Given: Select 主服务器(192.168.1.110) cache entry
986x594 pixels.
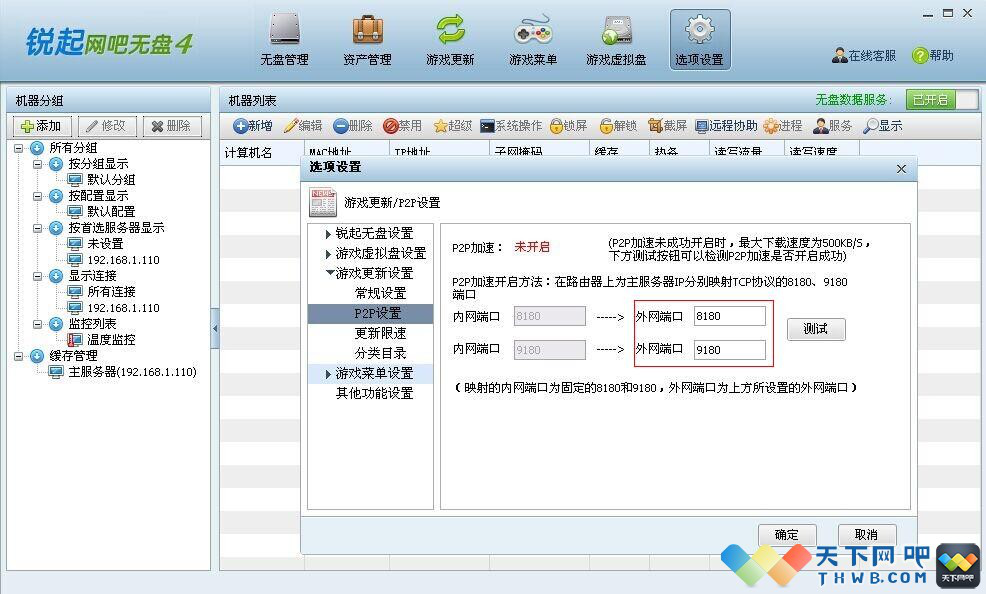Looking at the screenshot, I should tap(132, 372).
